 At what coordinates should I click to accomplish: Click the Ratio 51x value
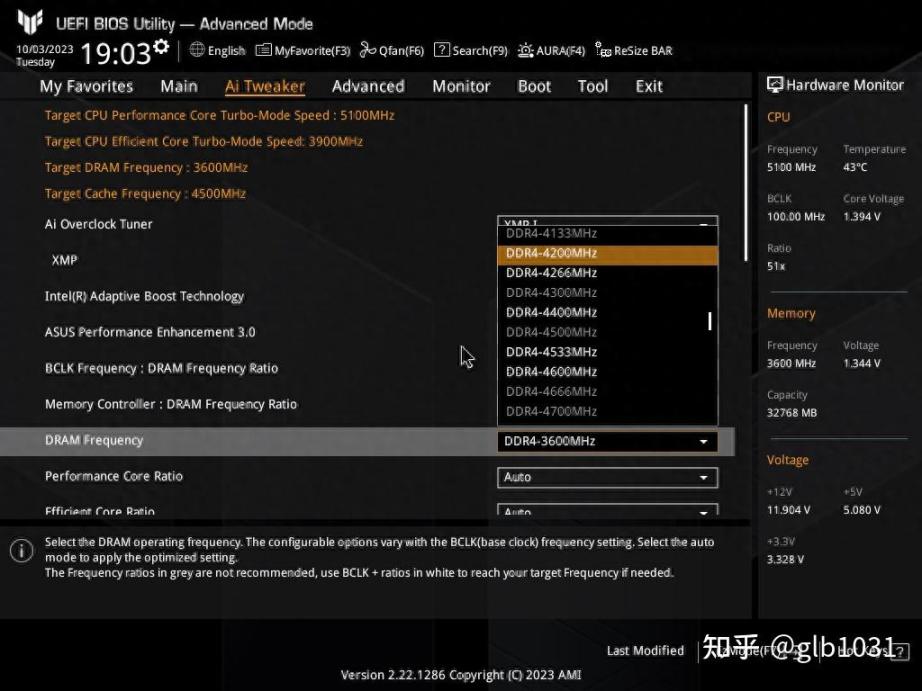[776, 266]
